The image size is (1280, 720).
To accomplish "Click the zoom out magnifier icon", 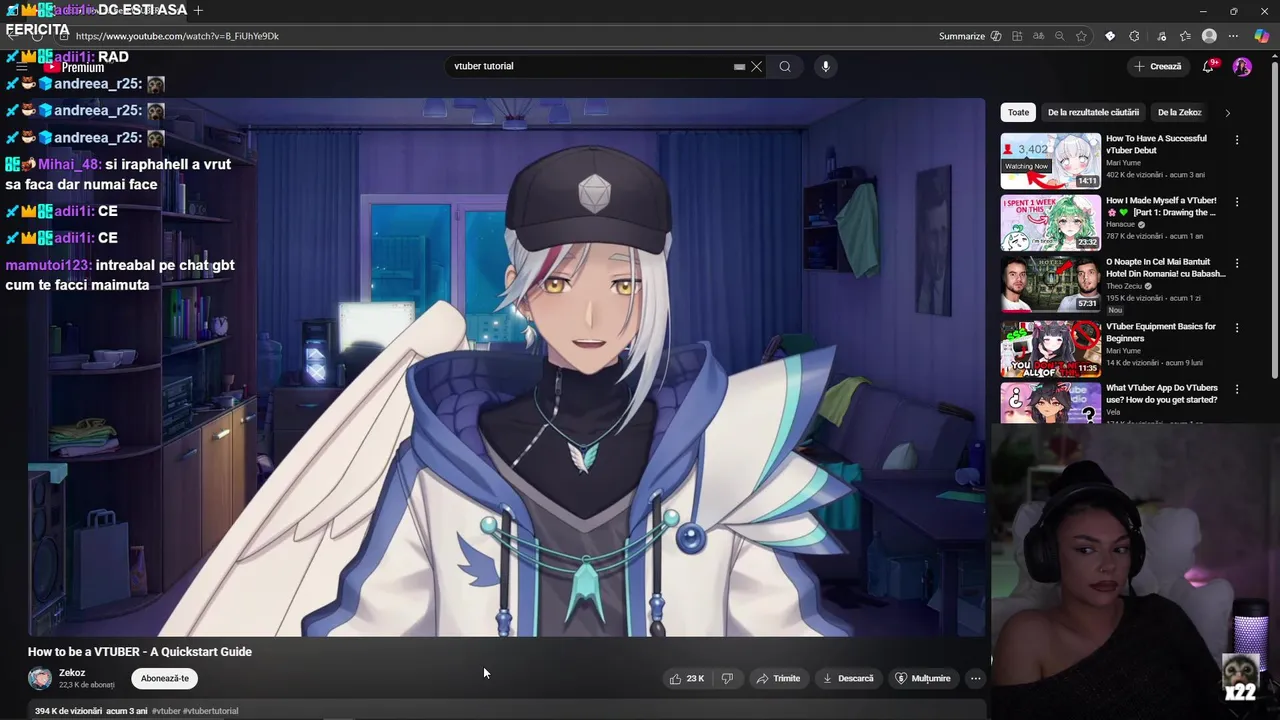I will click(x=1059, y=36).
